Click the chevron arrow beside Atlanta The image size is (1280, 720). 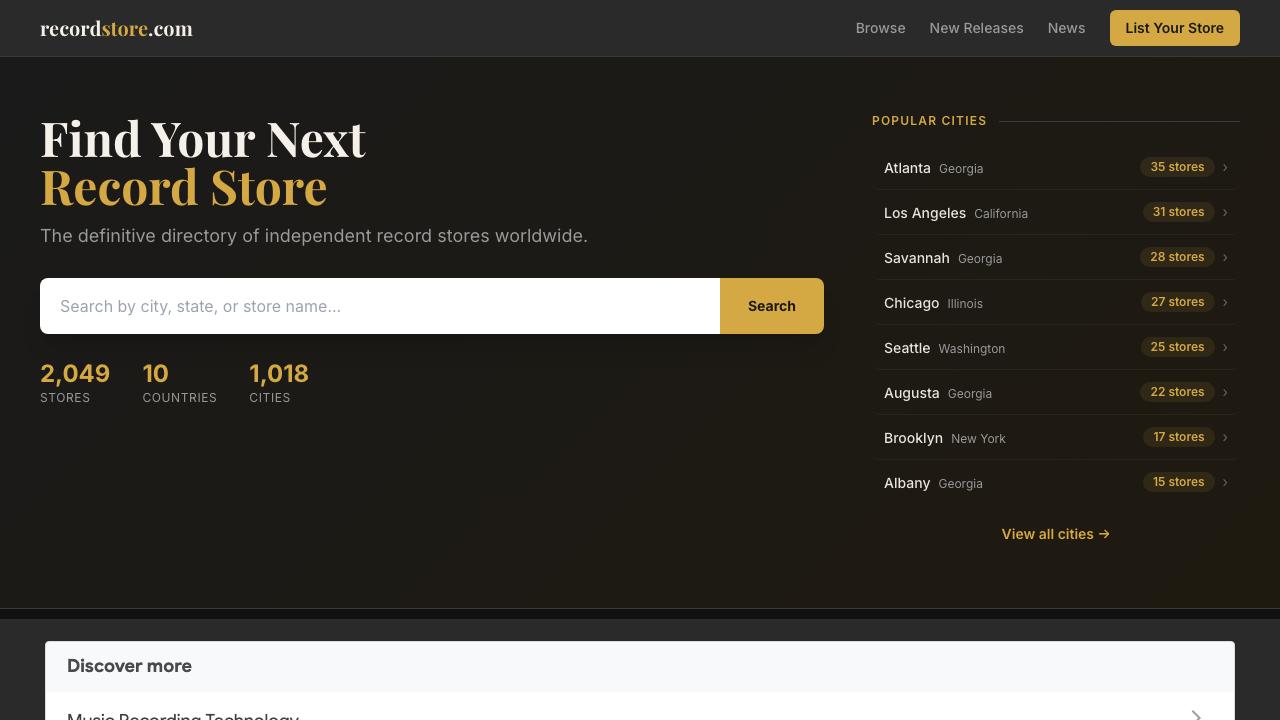click(1225, 167)
